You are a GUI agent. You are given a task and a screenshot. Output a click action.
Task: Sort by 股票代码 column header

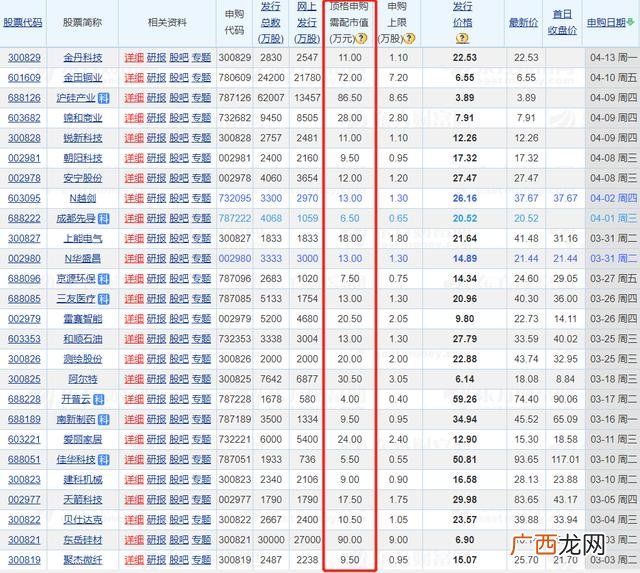(23, 22)
